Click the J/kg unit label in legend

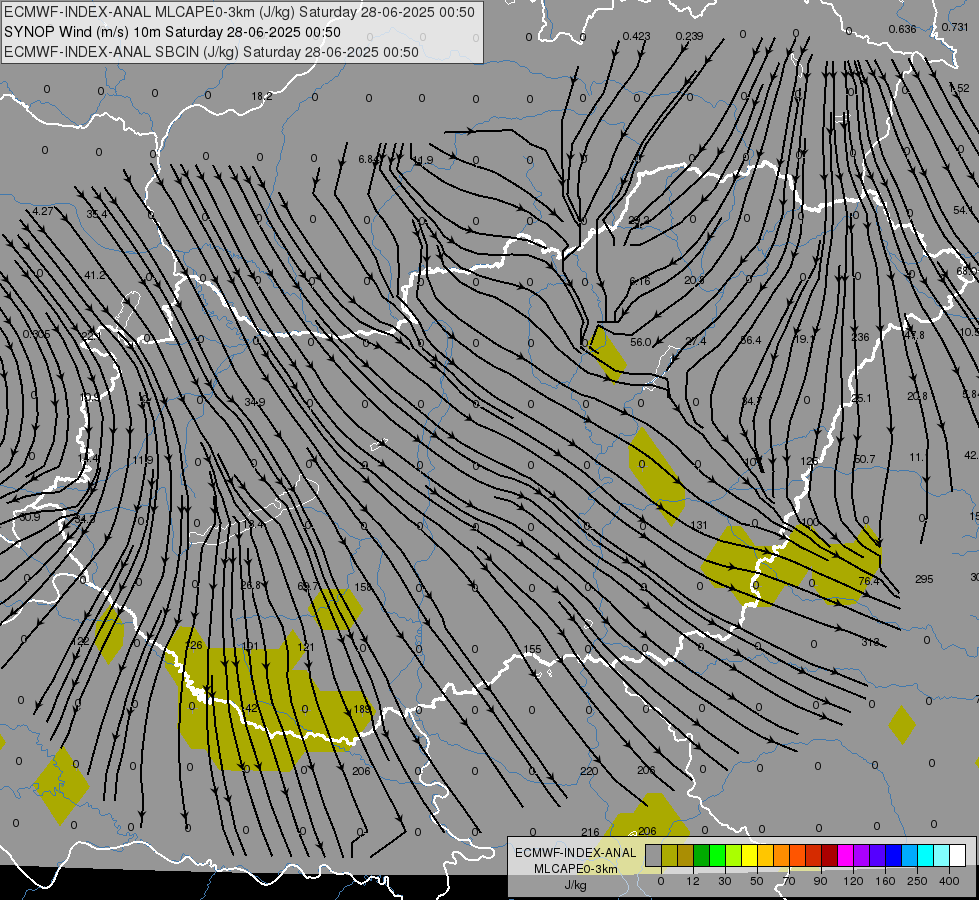pos(576,885)
